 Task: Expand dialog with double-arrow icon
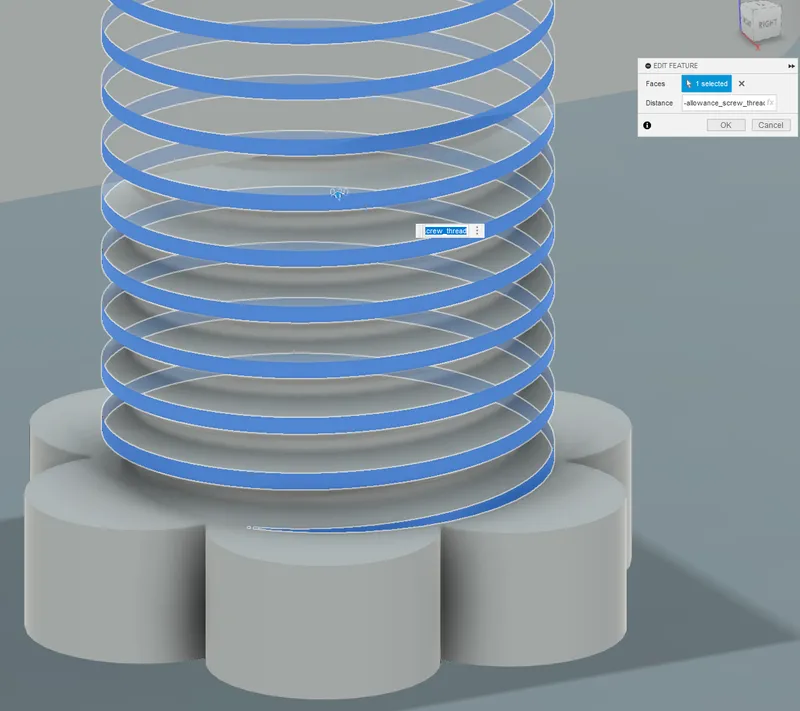[791, 66]
